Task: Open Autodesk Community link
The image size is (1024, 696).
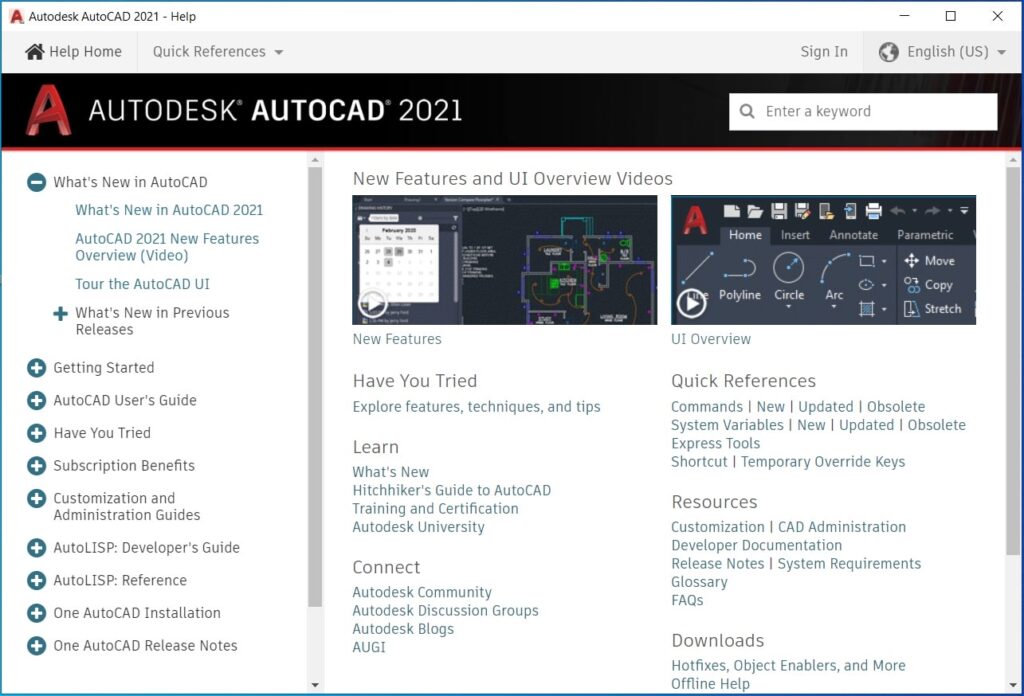Action: tap(422, 592)
